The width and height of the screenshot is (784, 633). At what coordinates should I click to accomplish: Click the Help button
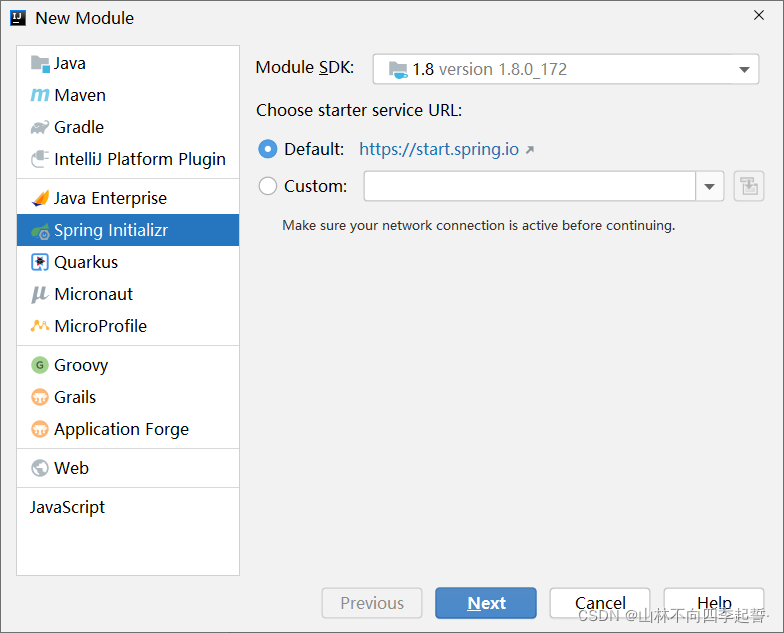click(x=714, y=603)
